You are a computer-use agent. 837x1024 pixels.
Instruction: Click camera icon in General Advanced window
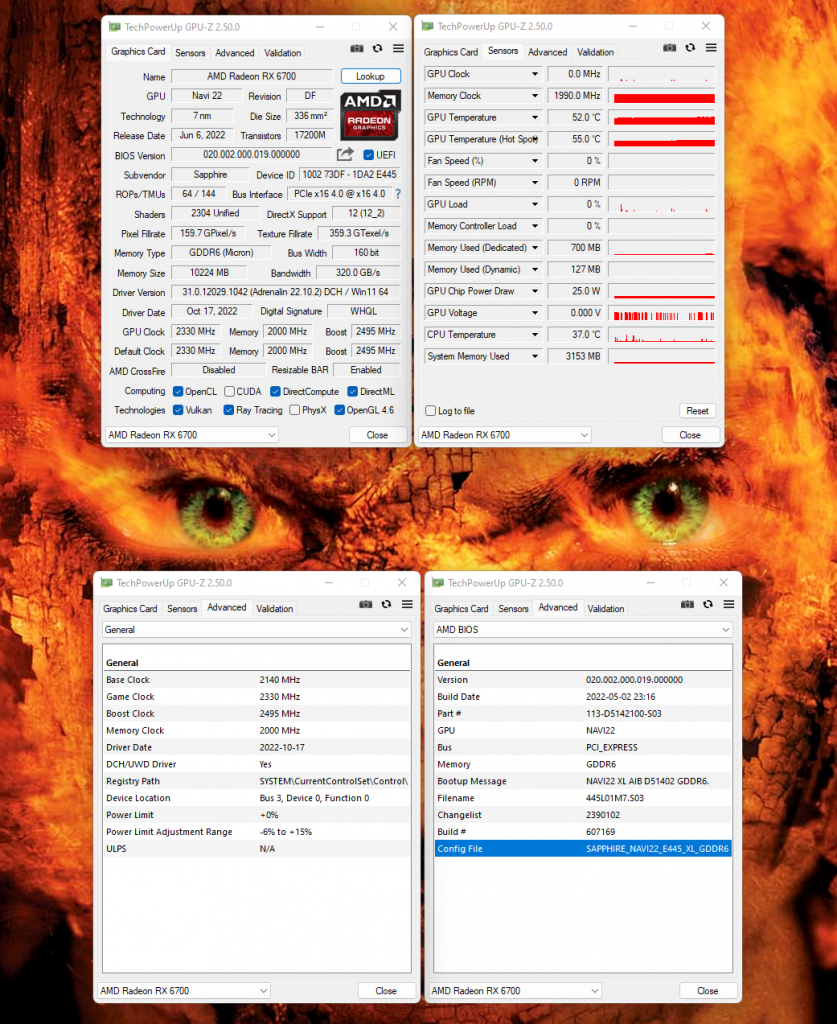click(x=366, y=604)
